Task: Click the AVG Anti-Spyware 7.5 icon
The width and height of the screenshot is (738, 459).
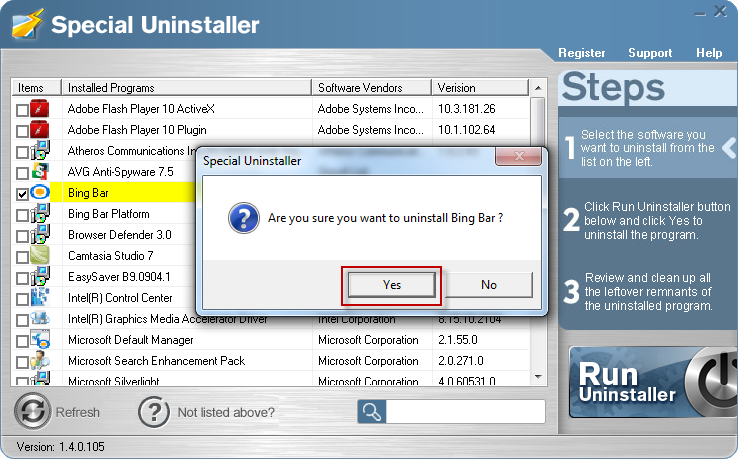Action: point(40,171)
